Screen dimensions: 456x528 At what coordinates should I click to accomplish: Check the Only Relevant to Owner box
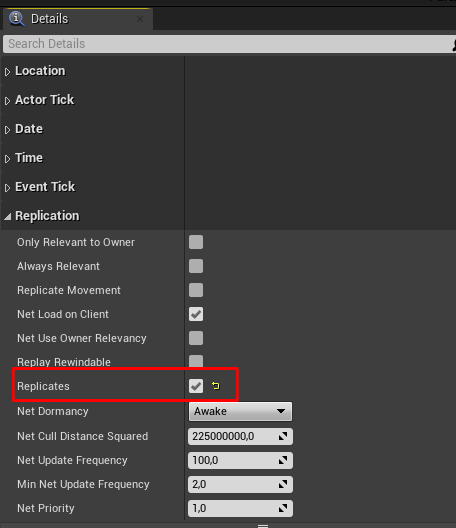[196, 242]
